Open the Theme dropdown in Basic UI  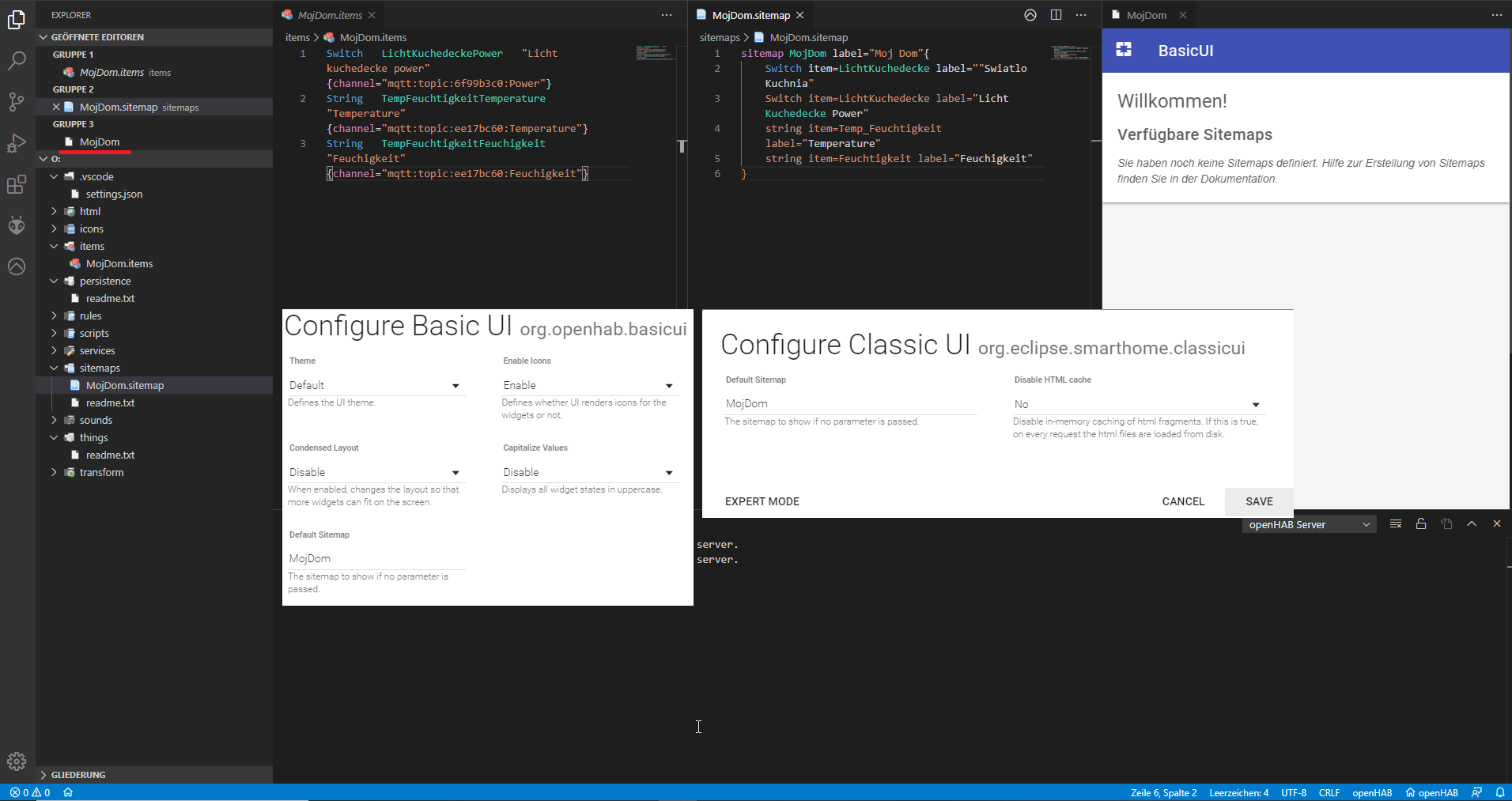pyautogui.click(x=375, y=385)
